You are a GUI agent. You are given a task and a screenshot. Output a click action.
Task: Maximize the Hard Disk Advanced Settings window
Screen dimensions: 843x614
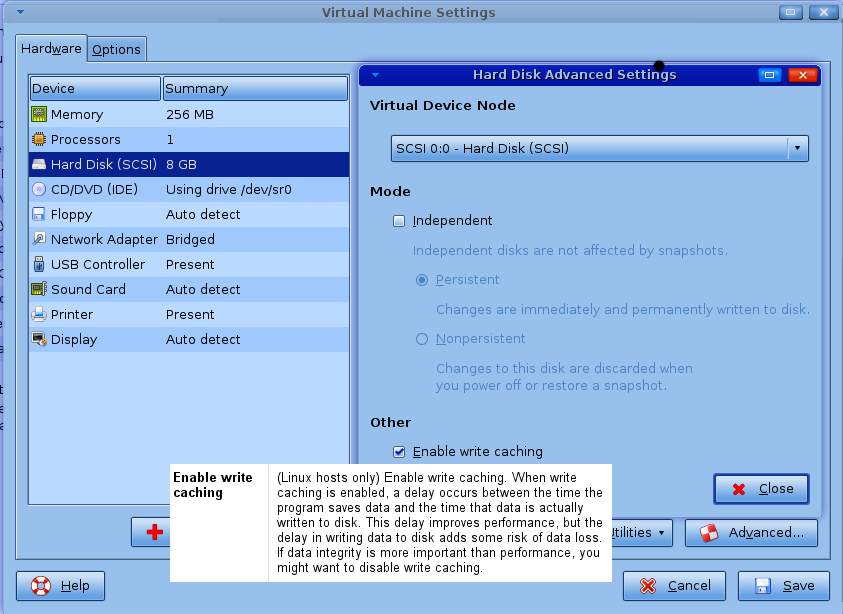tap(769, 75)
